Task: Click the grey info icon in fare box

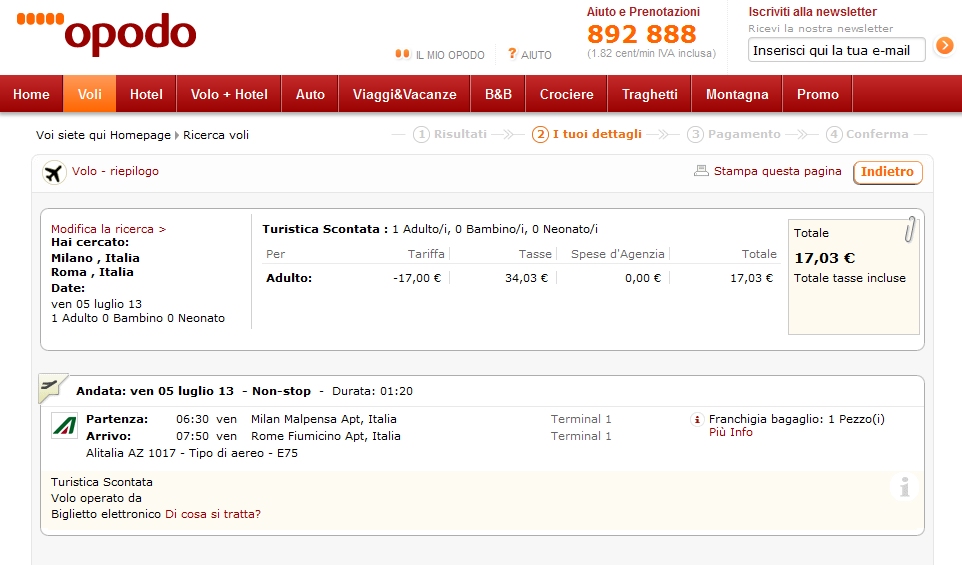Action: [x=904, y=487]
